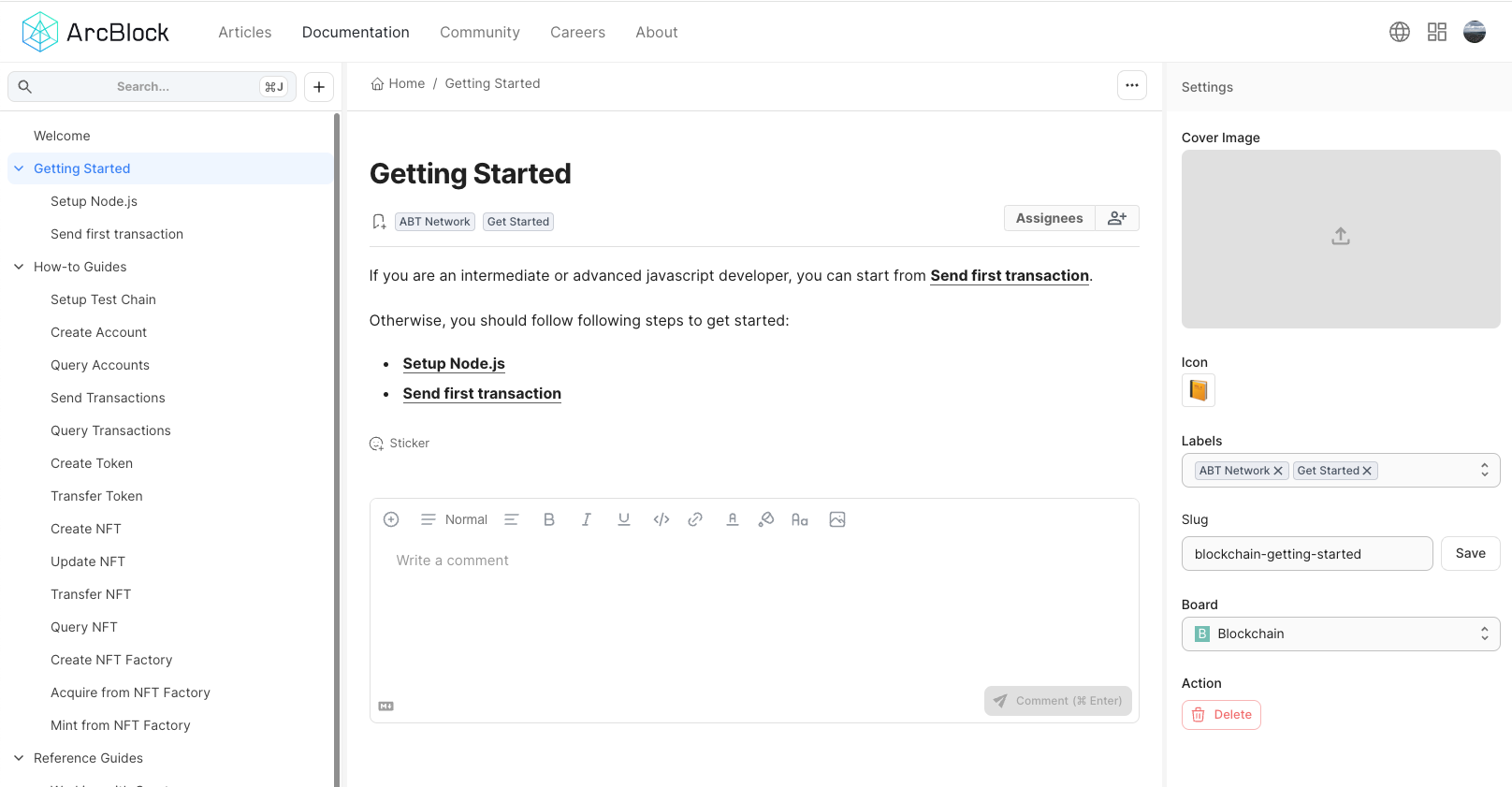Viewport: 1512px width, 787px height.
Task: Insert a link using the link icon
Action: coord(695,519)
